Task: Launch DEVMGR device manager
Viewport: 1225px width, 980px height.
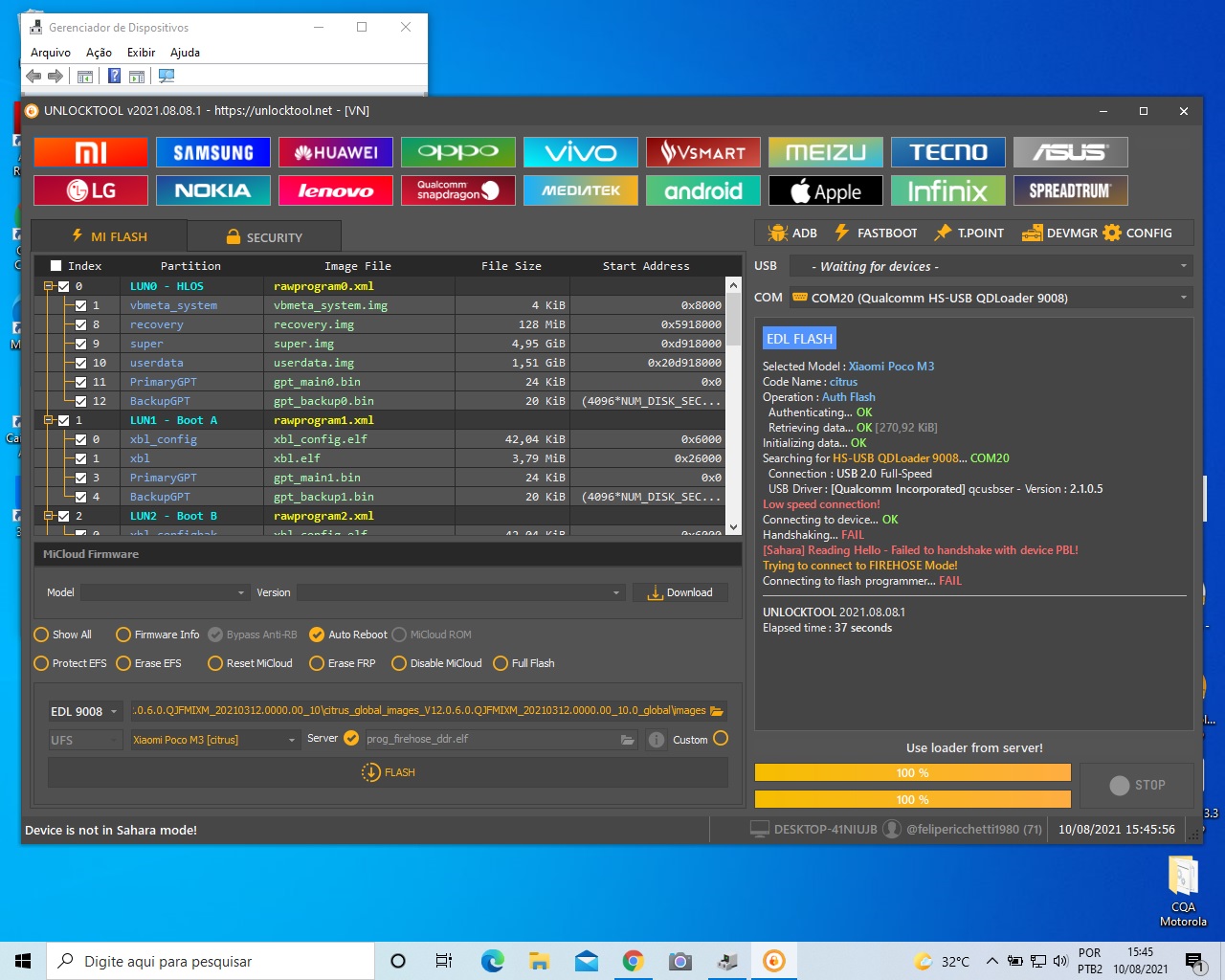Action: click(x=1059, y=233)
